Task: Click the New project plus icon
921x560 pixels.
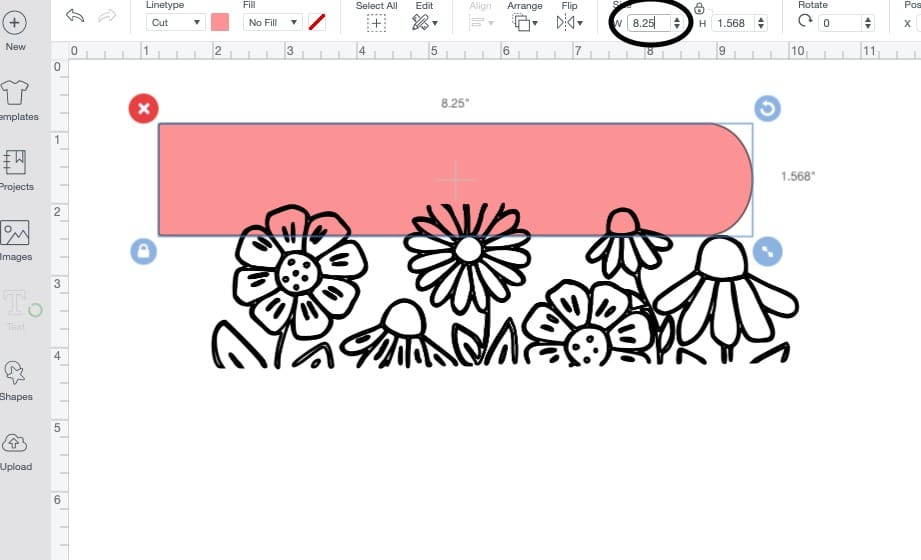Action: point(14,23)
